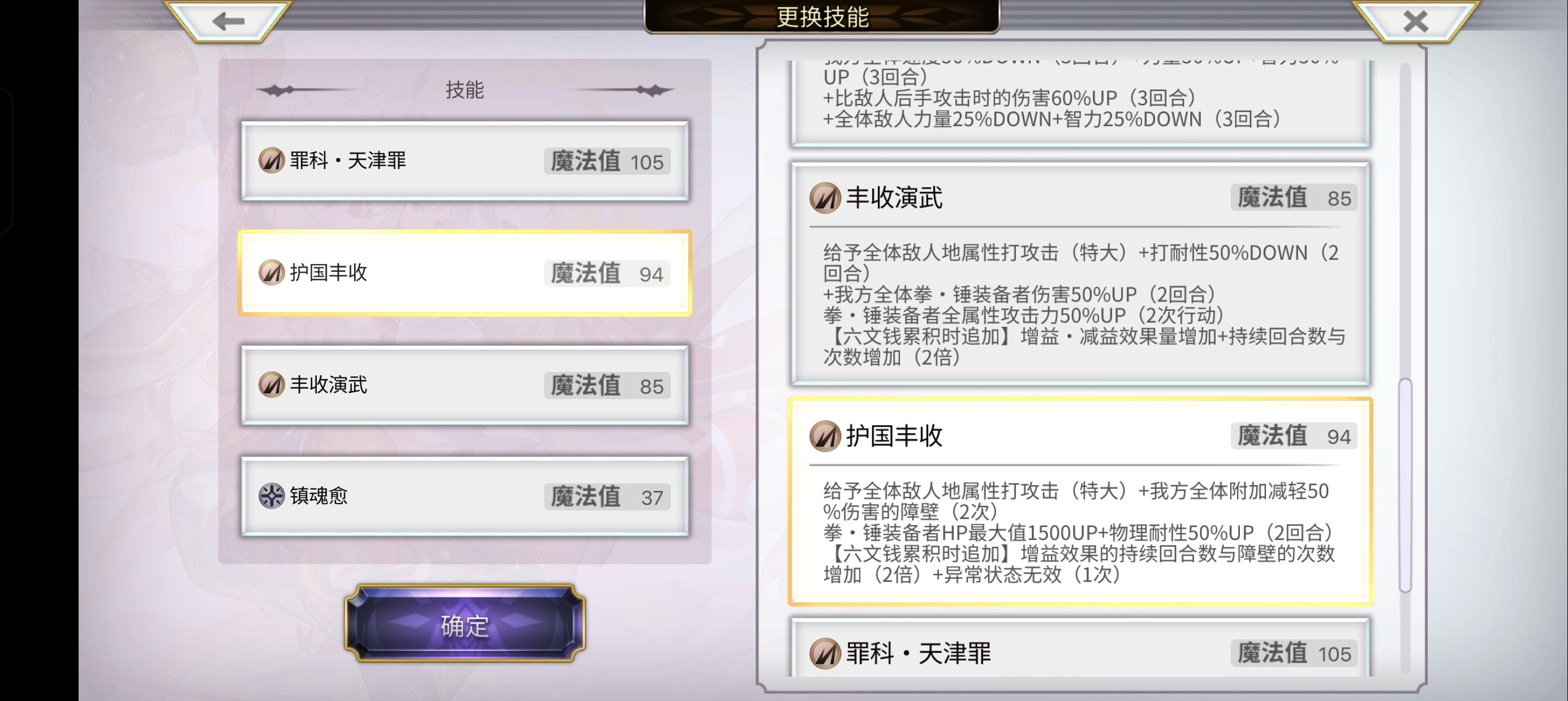Click the attack icon of 罪科・天津罪 slot

(x=272, y=161)
